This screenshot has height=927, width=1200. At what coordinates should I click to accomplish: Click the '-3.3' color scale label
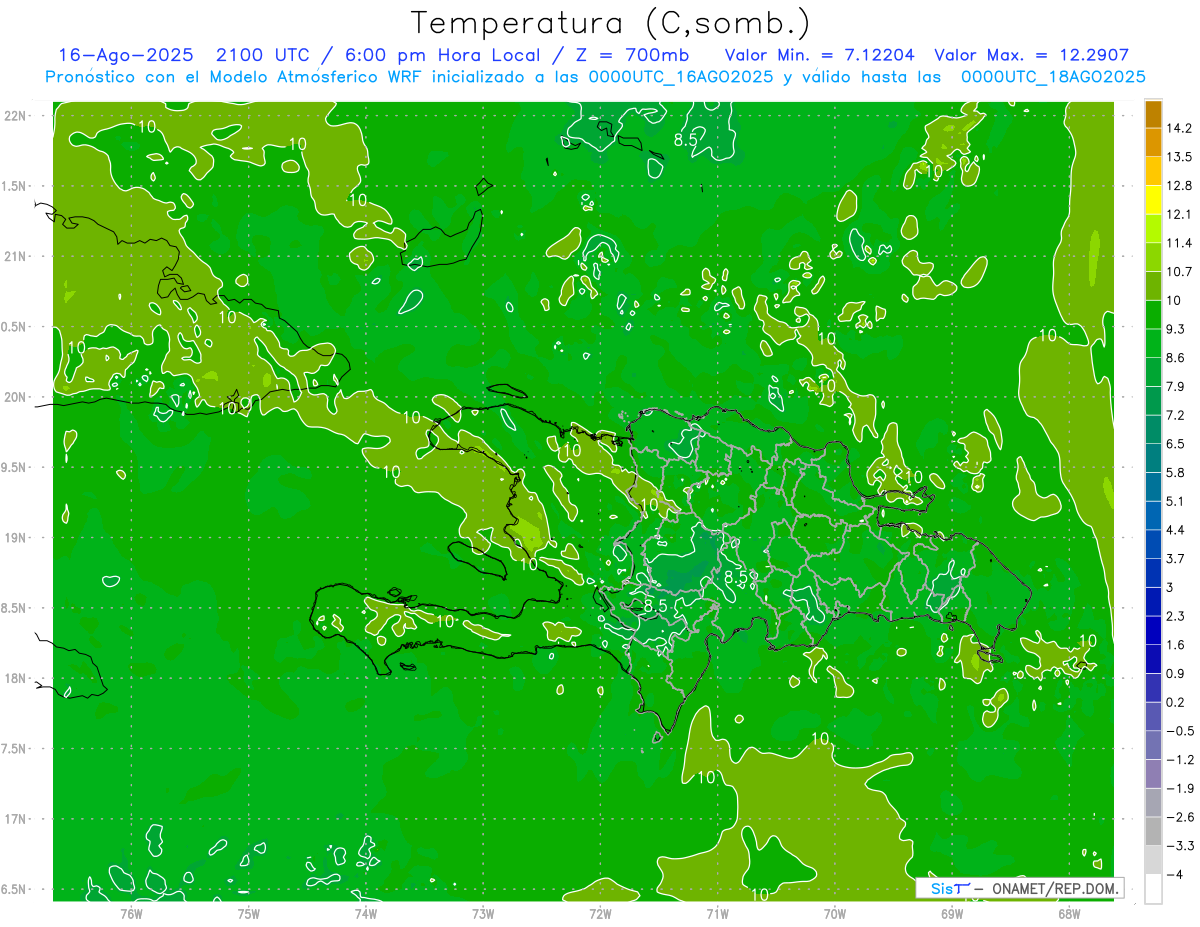(x=1180, y=846)
